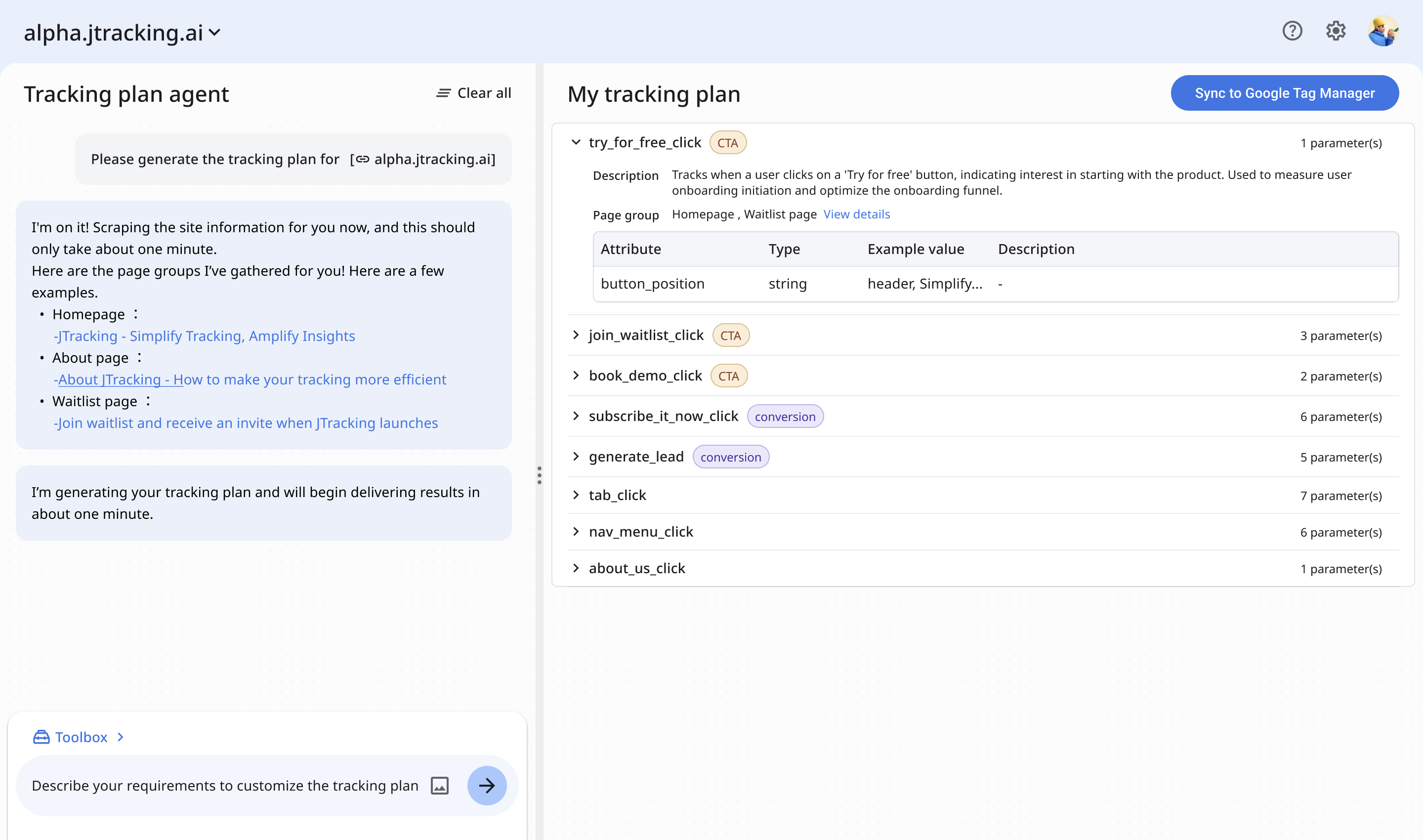Send message with the arrow button

487,786
